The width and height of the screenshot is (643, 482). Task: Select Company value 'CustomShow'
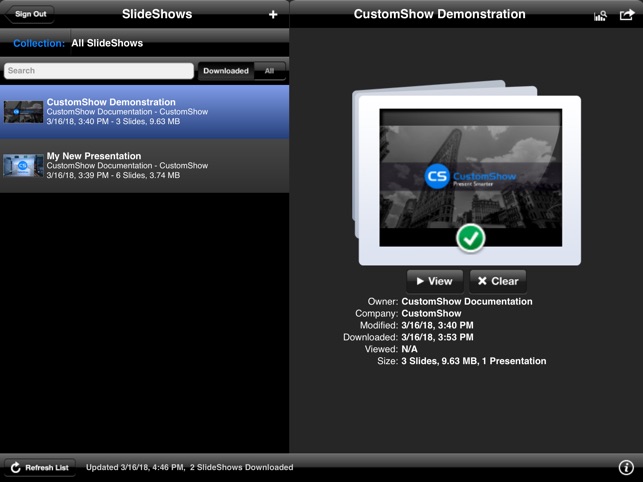[x=431, y=313]
